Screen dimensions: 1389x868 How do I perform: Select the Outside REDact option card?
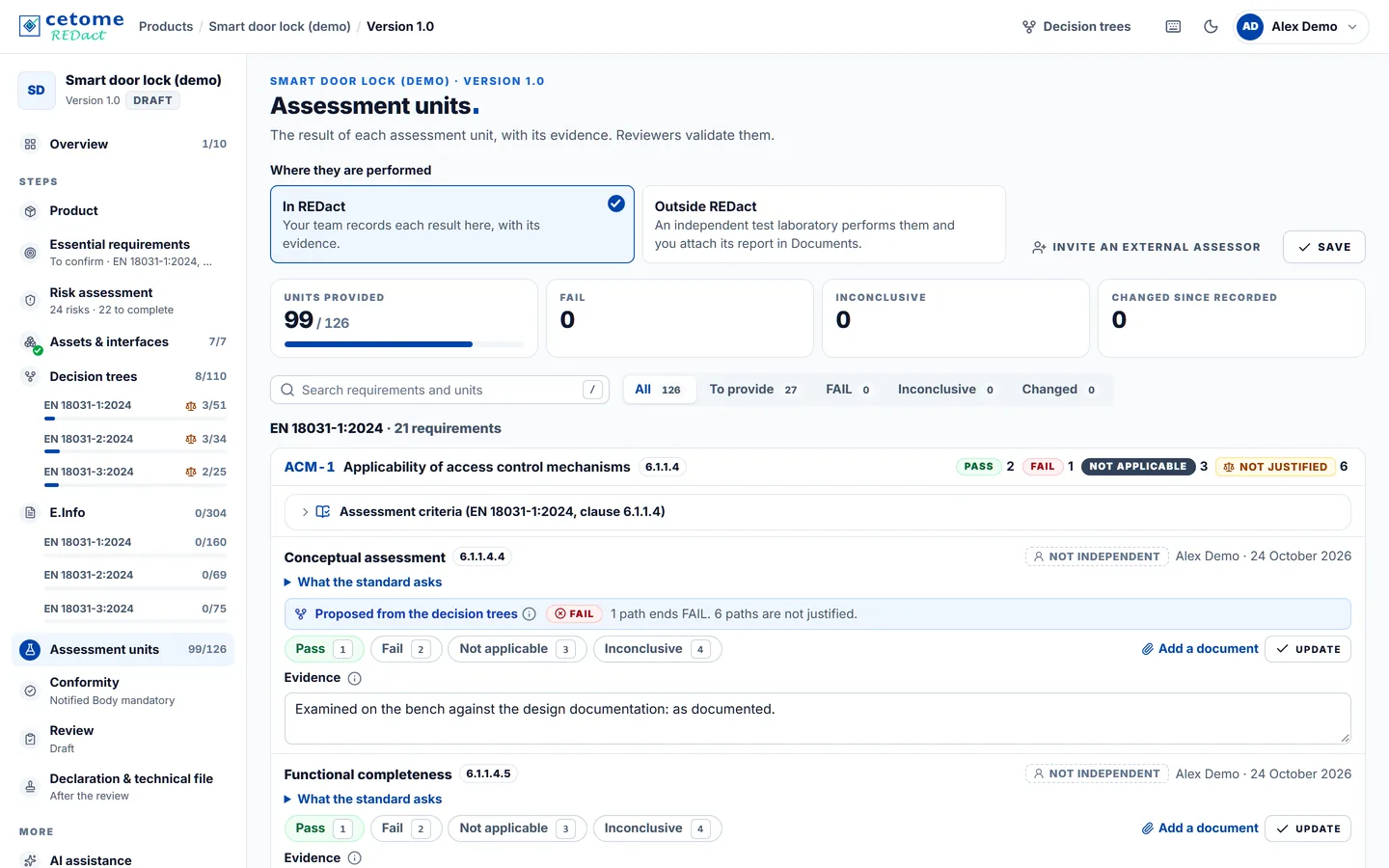(824, 225)
